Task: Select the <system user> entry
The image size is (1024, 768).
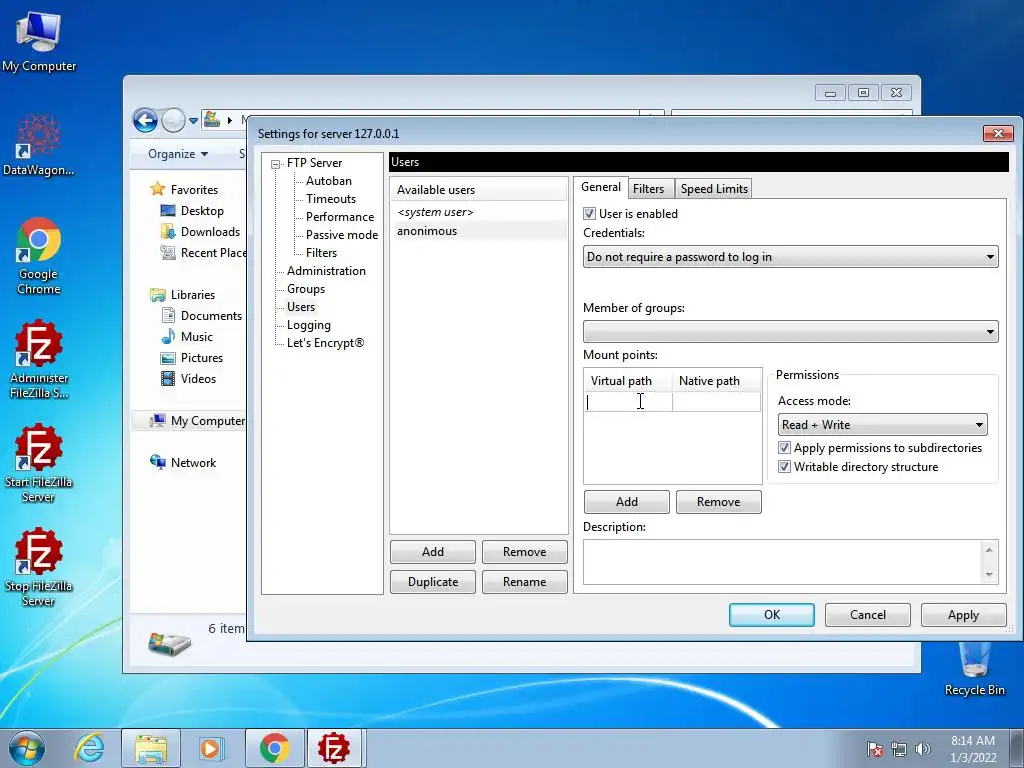Action: [x=480, y=212]
